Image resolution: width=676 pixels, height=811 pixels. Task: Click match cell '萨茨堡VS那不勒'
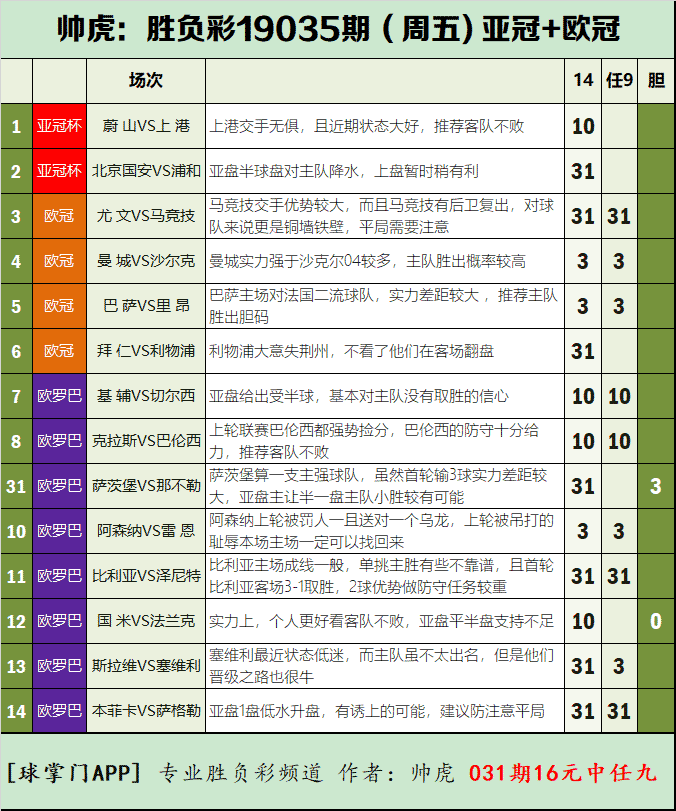(x=146, y=486)
